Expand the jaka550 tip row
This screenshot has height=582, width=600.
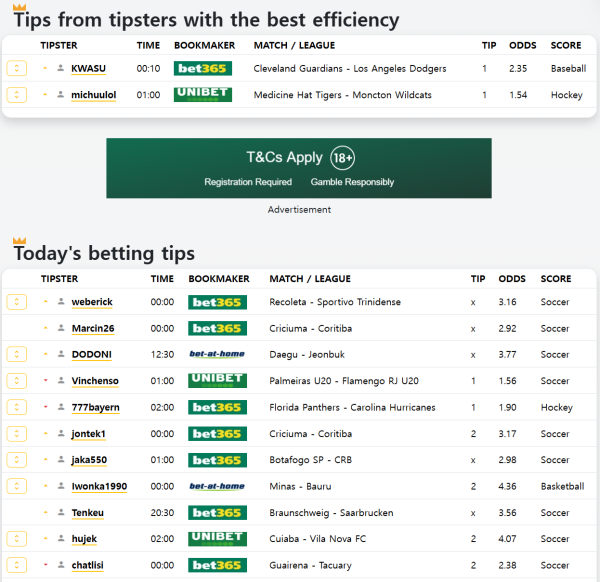click(16, 460)
